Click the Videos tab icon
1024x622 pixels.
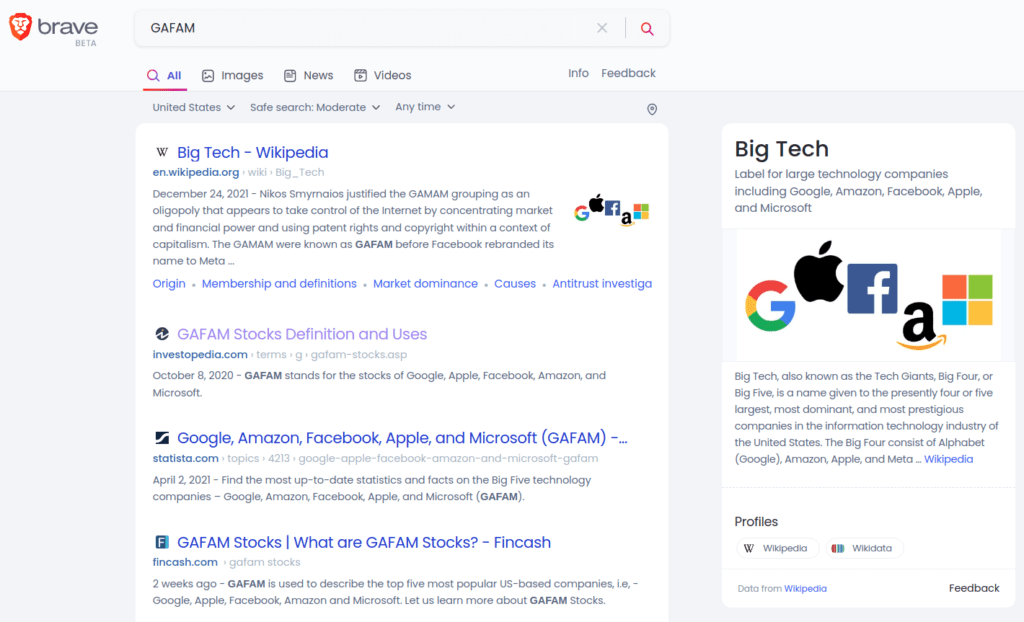(x=360, y=76)
